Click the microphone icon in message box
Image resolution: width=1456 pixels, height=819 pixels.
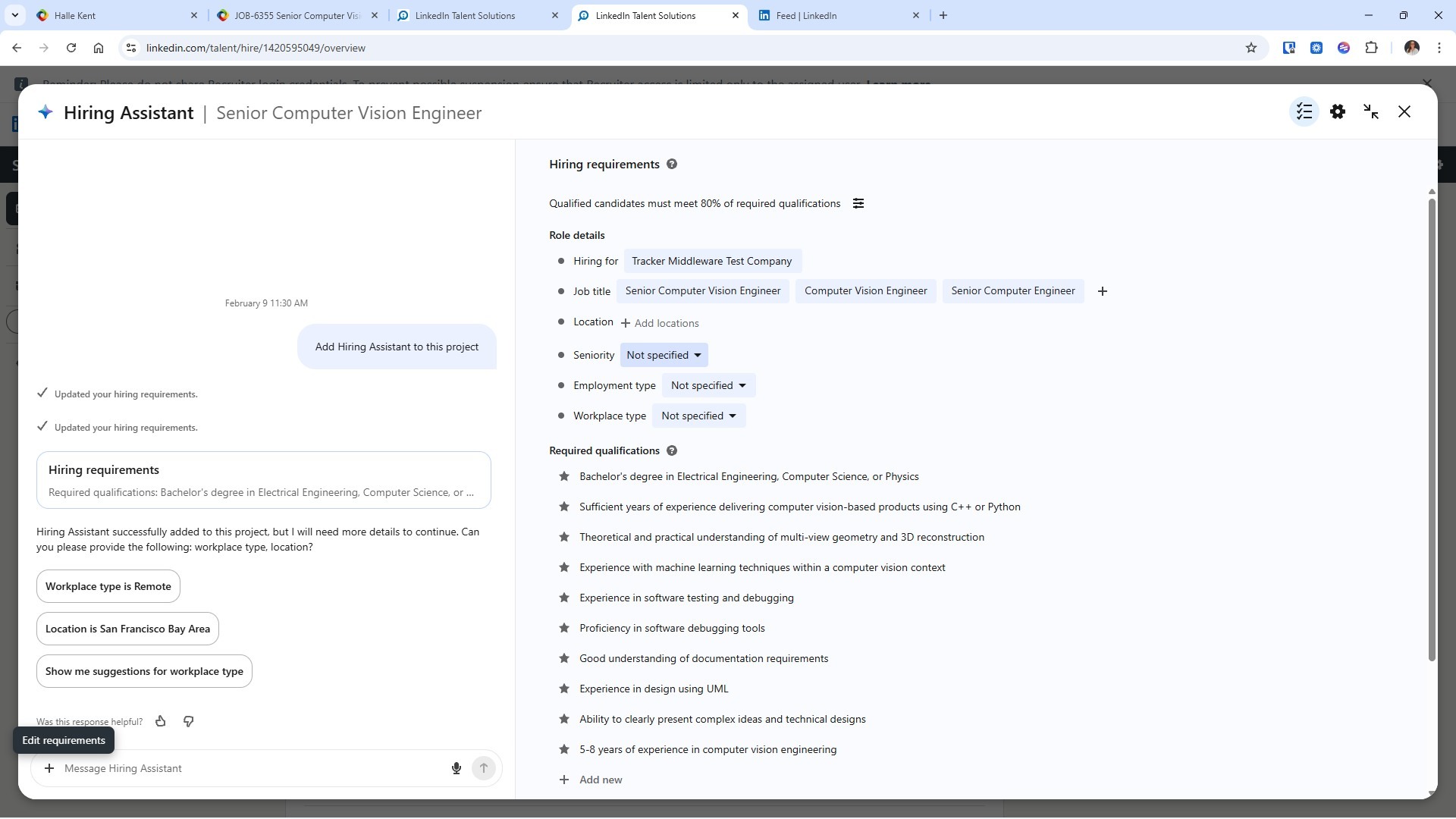(x=457, y=768)
